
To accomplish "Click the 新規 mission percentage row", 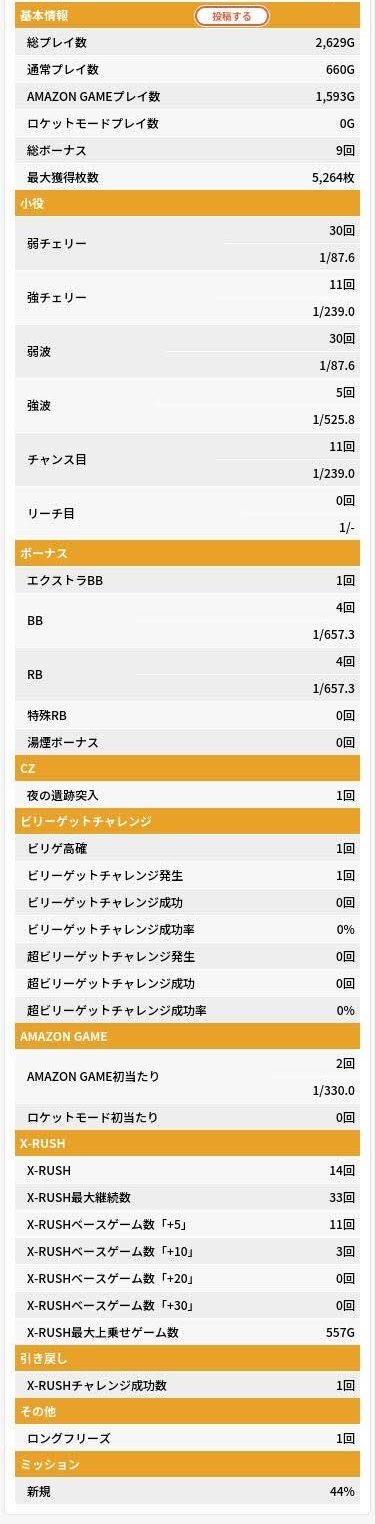I will click(187, 1491).
